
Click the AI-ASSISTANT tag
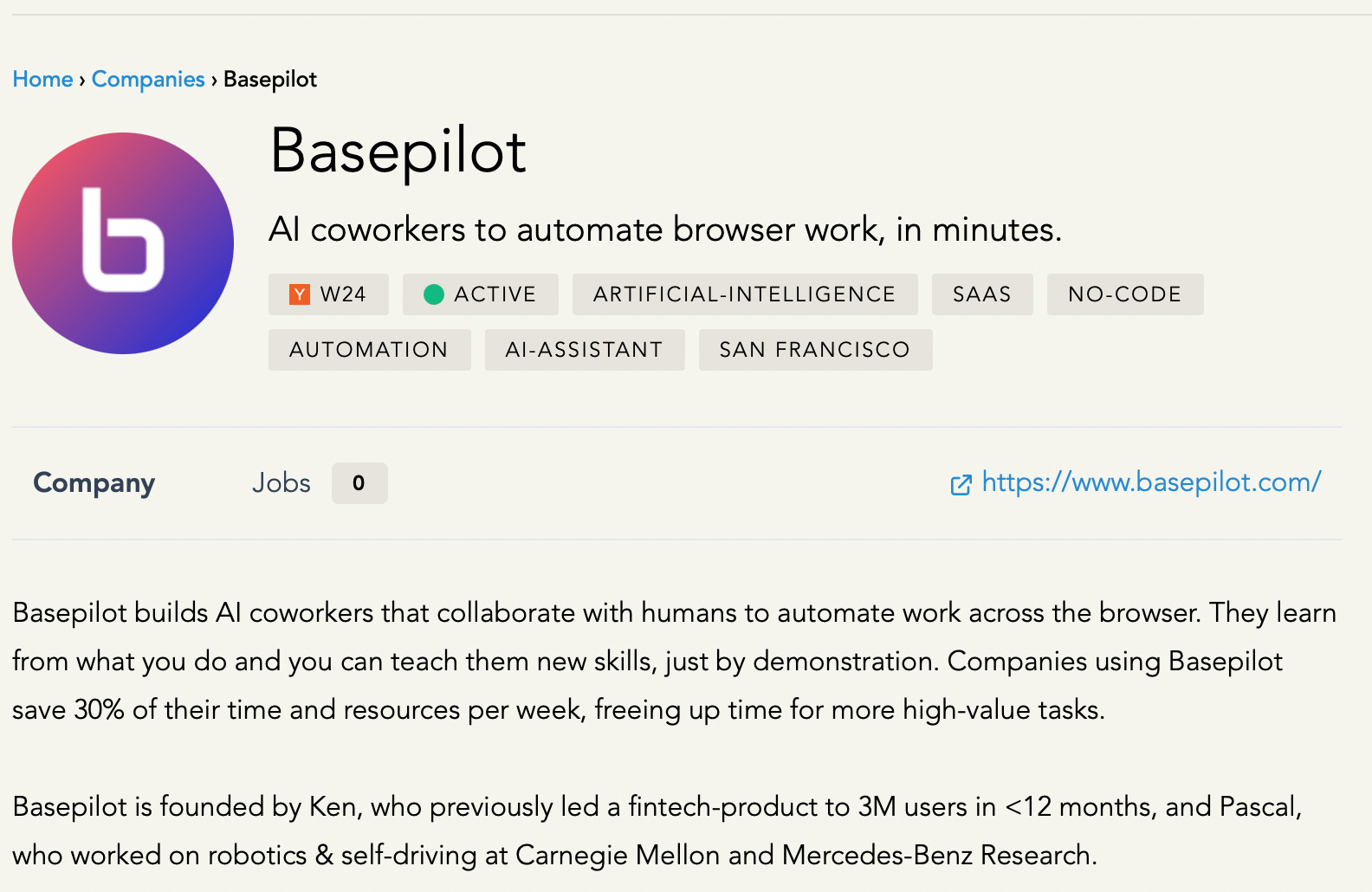[585, 350]
